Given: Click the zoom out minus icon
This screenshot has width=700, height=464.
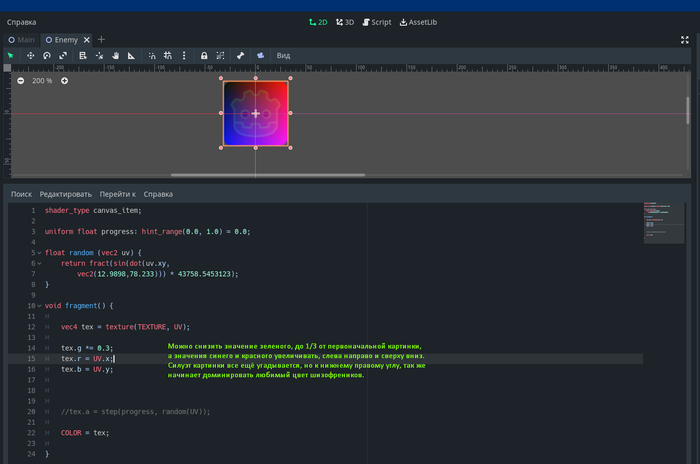Looking at the screenshot, I should click(x=20, y=81).
